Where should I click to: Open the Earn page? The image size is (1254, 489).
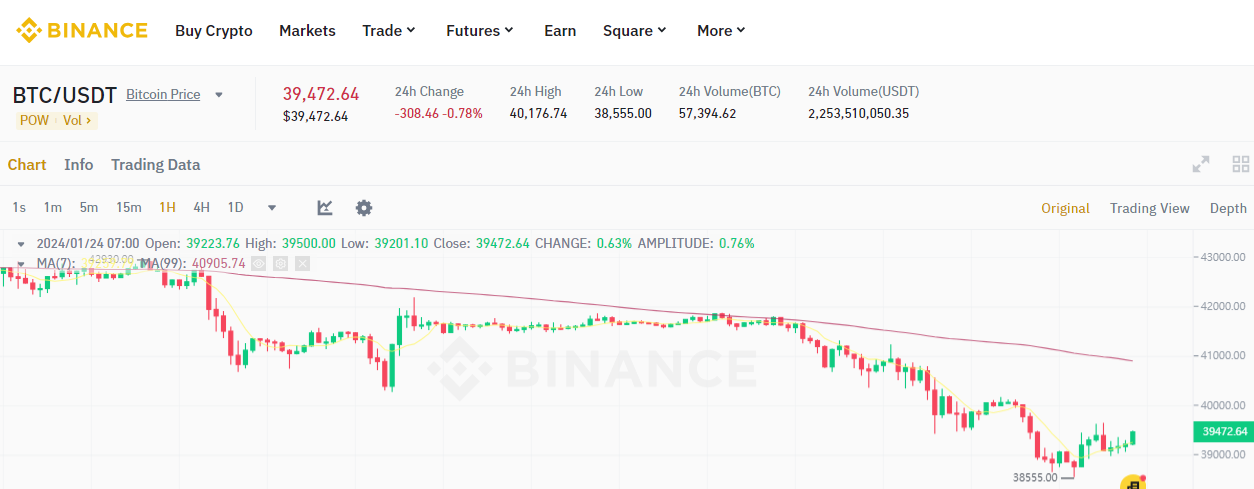point(560,30)
